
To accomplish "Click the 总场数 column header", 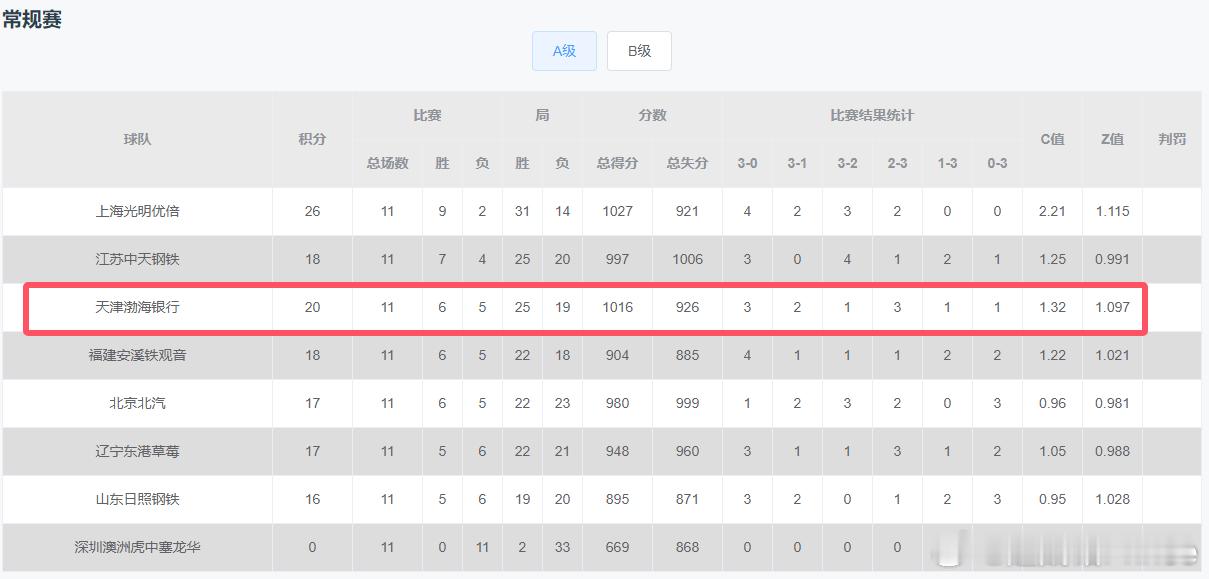I will pyautogui.click(x=387, y=163).
